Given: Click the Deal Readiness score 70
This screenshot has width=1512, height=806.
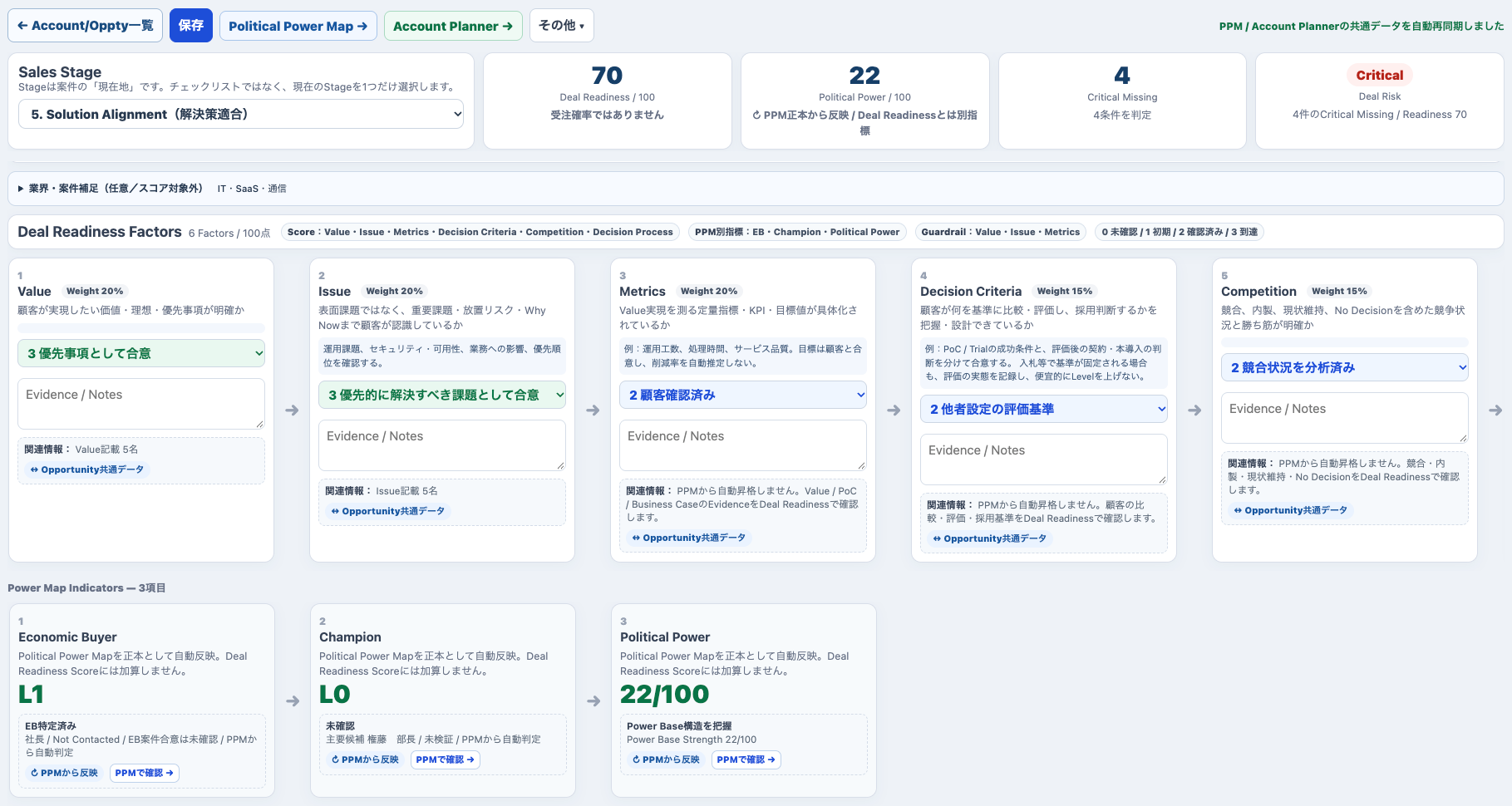Looking at the screenshot, I should tap(608, 76).
